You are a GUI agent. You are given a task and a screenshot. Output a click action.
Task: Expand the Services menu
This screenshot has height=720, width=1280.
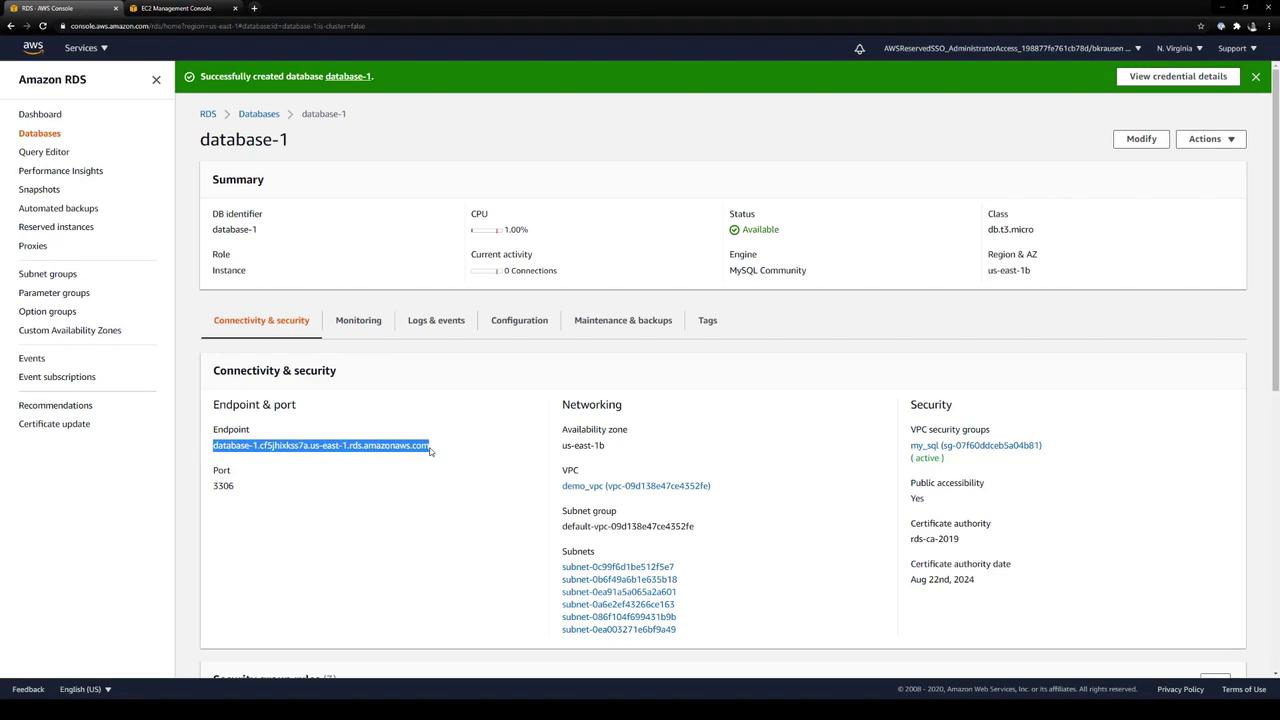click(x=86, y=48)
